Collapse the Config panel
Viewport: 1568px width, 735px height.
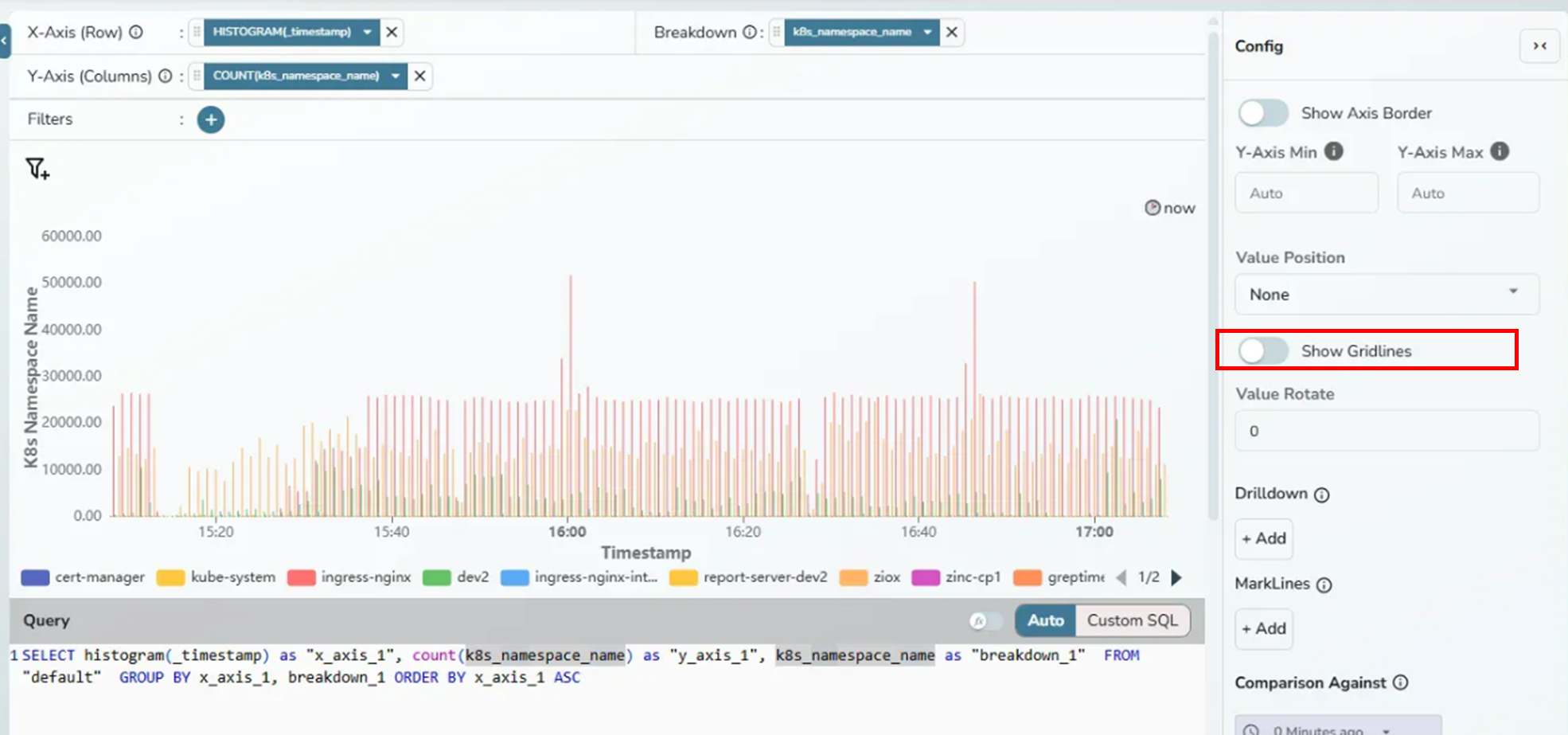1539,46
